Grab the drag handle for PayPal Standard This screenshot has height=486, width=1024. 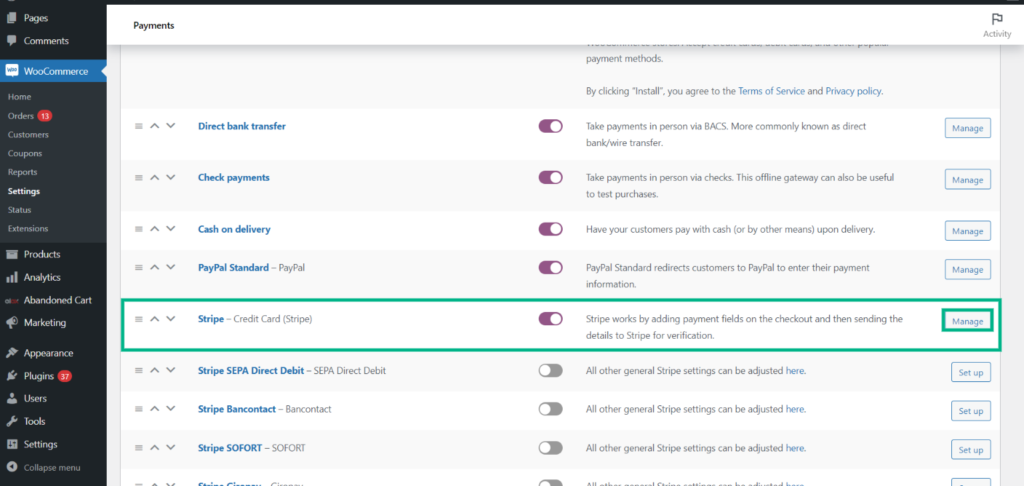pos(138,268)
